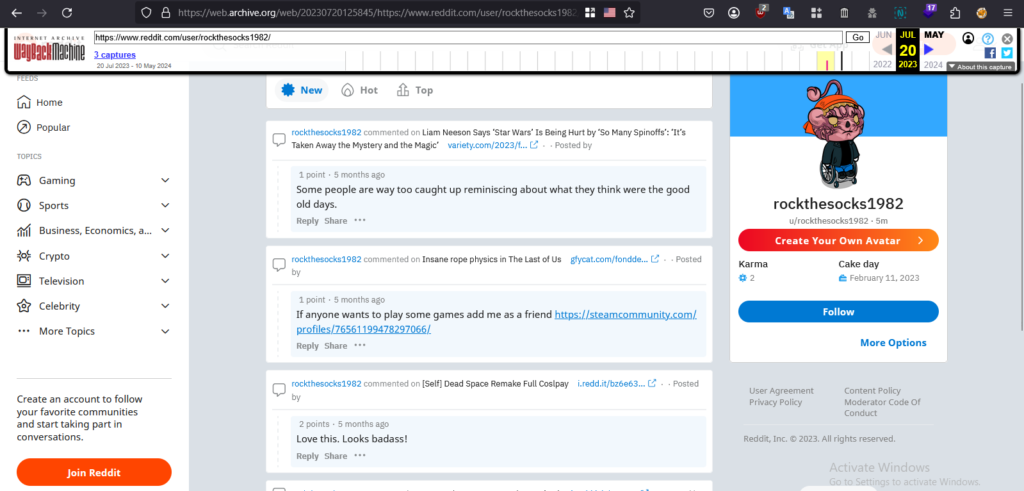
Task: Click the Join Reddit button
Action: (x=94, y=473)
